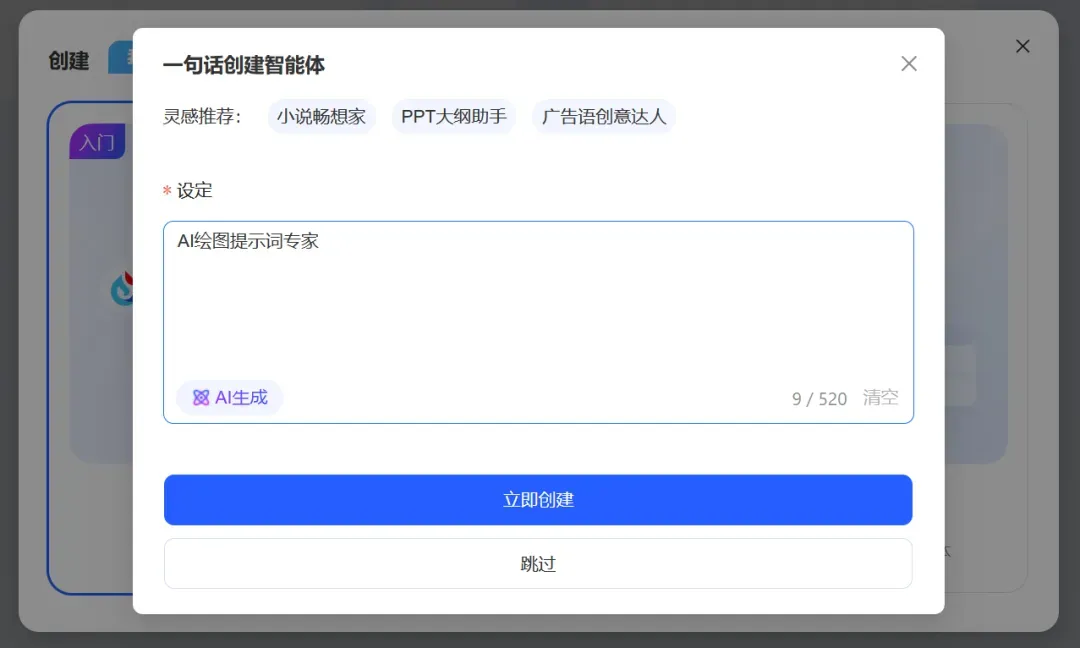Click the 入门 badge in background window

point(97,142)
